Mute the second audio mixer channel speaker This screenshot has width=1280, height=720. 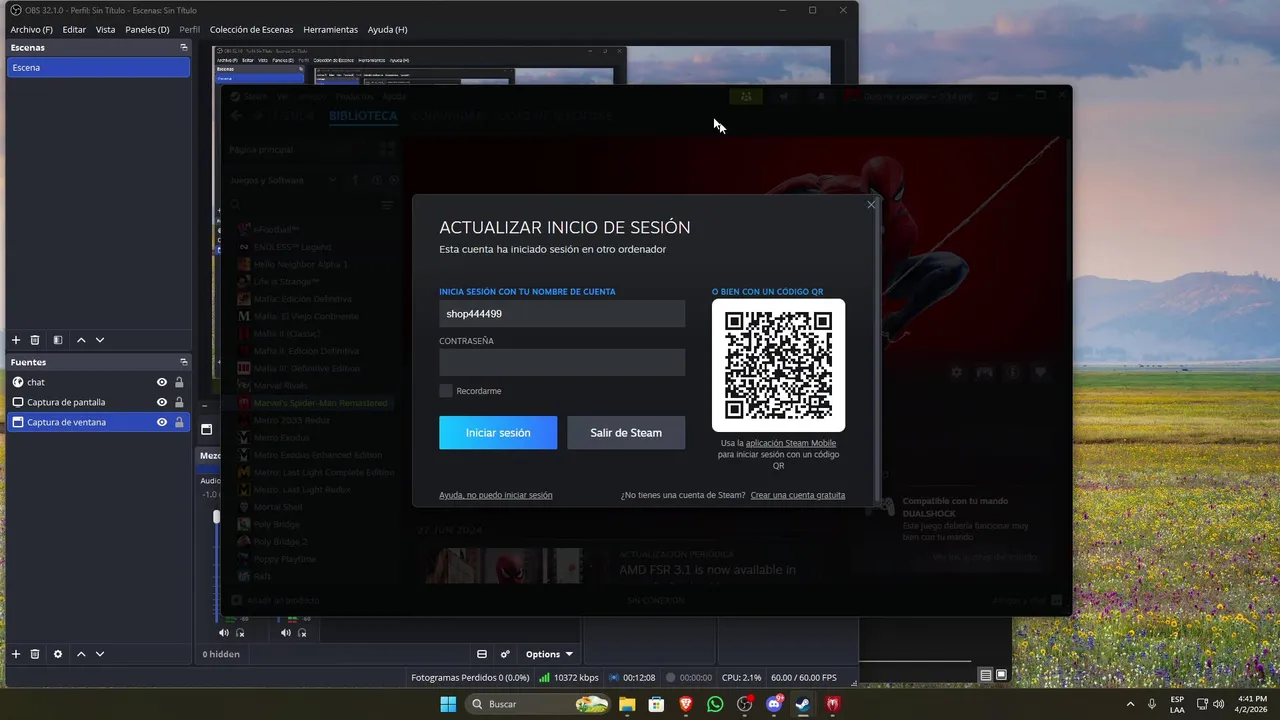(x=285, y=632)
